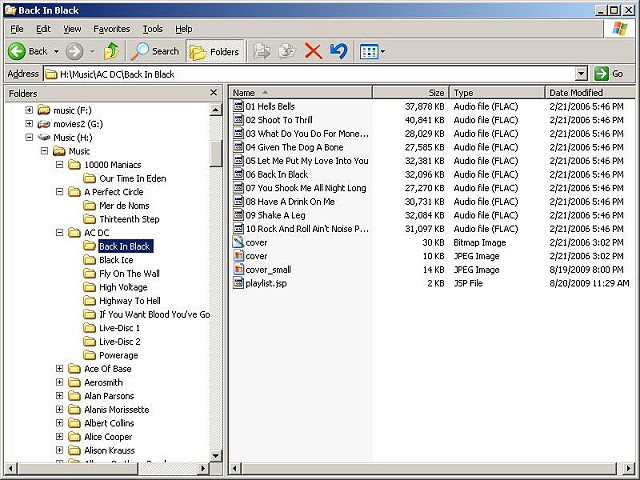640x480 pixels.
Task: Open the Back history dropdown arrow
Action: (56, 51)
